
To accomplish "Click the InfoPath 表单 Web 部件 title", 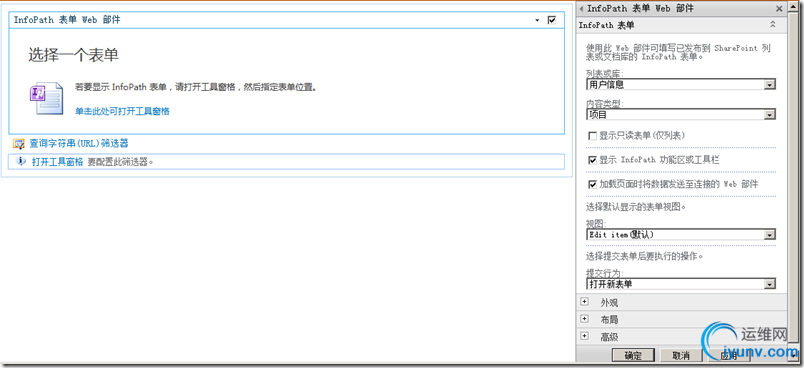I will [x=67, y=21].
